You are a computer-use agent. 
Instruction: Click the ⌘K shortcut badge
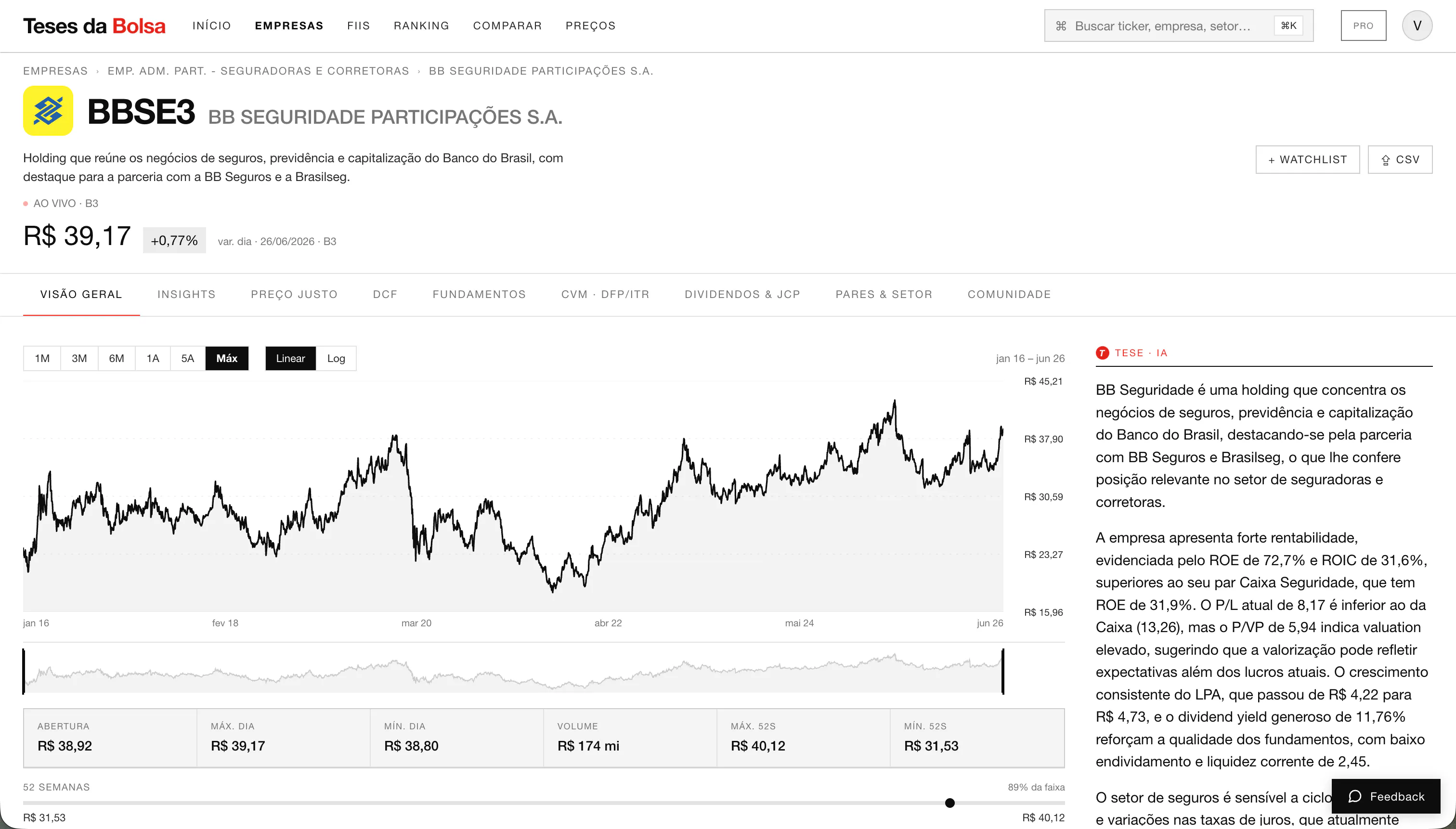[x=1288, y=26]
